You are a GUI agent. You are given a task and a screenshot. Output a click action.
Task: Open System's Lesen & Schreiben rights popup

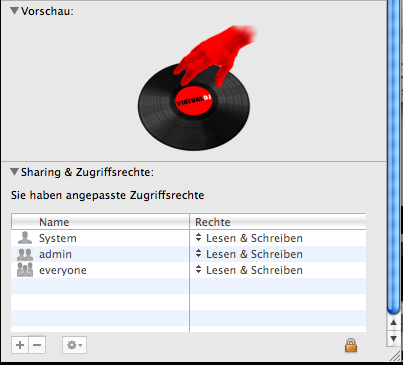(x=249, y=238)
